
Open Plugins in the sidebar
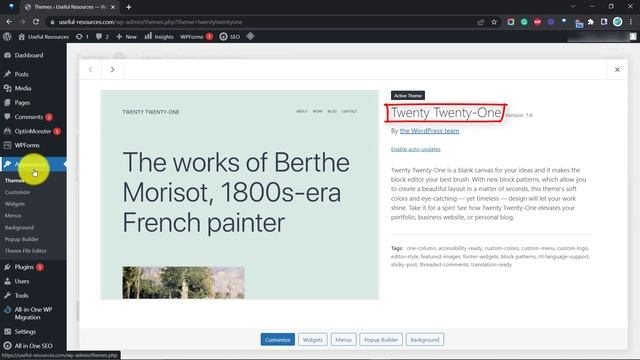coord(24,267)
